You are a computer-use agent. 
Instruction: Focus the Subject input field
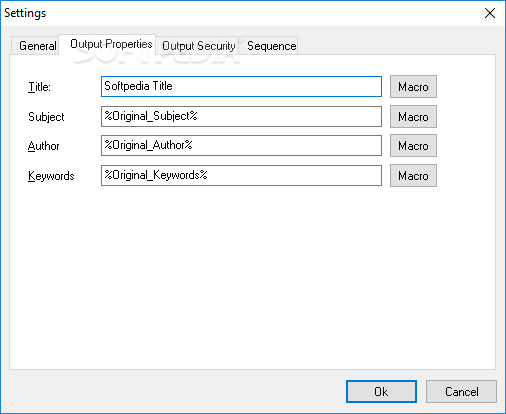click(241, 116)
